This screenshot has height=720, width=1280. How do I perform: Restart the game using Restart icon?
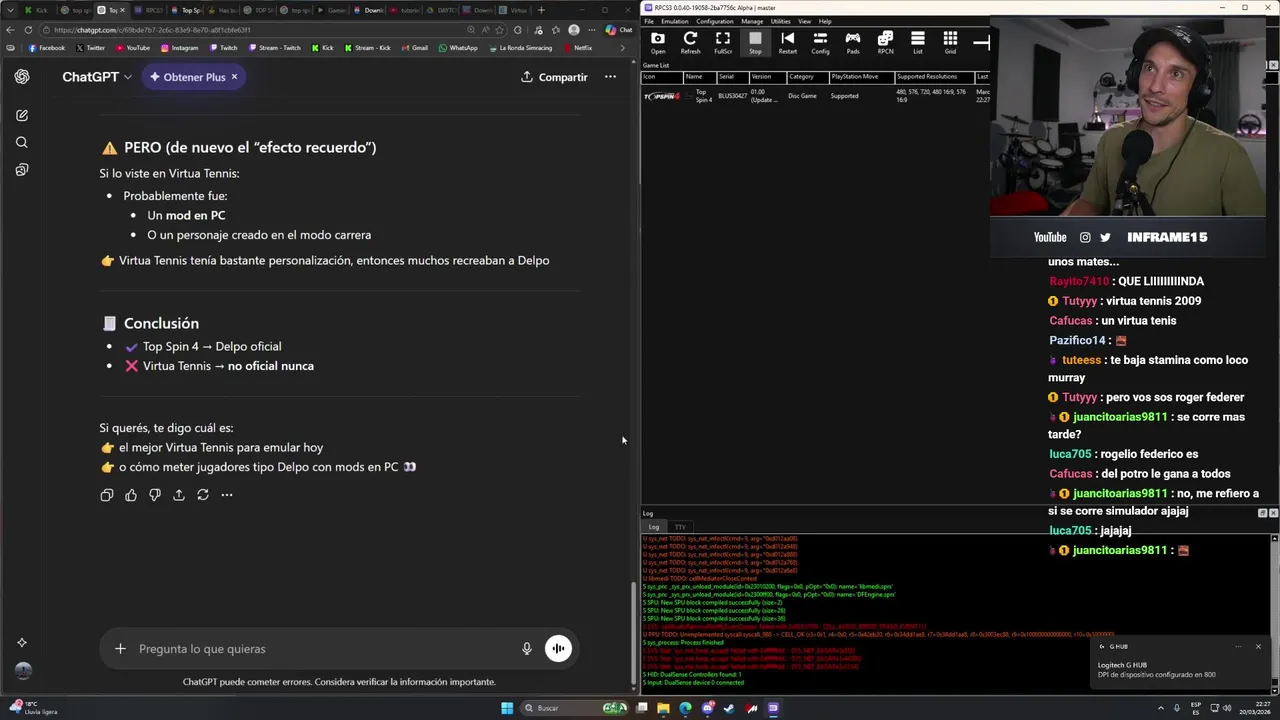(788, 43)
